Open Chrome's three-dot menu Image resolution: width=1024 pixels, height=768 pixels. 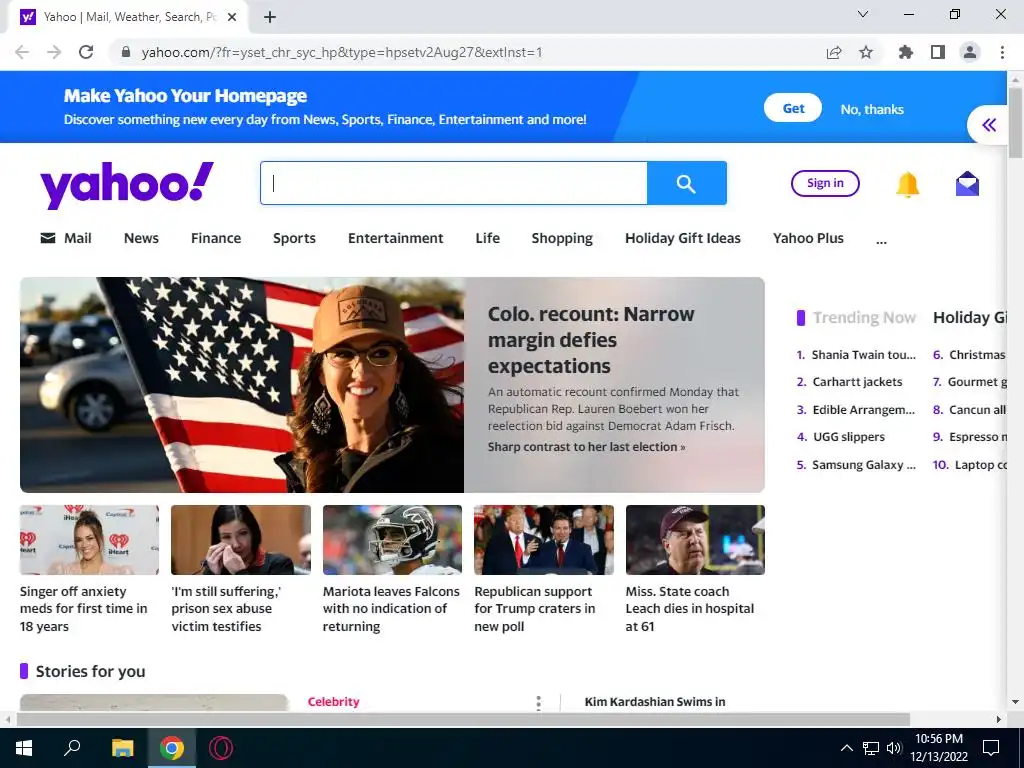point(1002,52)
